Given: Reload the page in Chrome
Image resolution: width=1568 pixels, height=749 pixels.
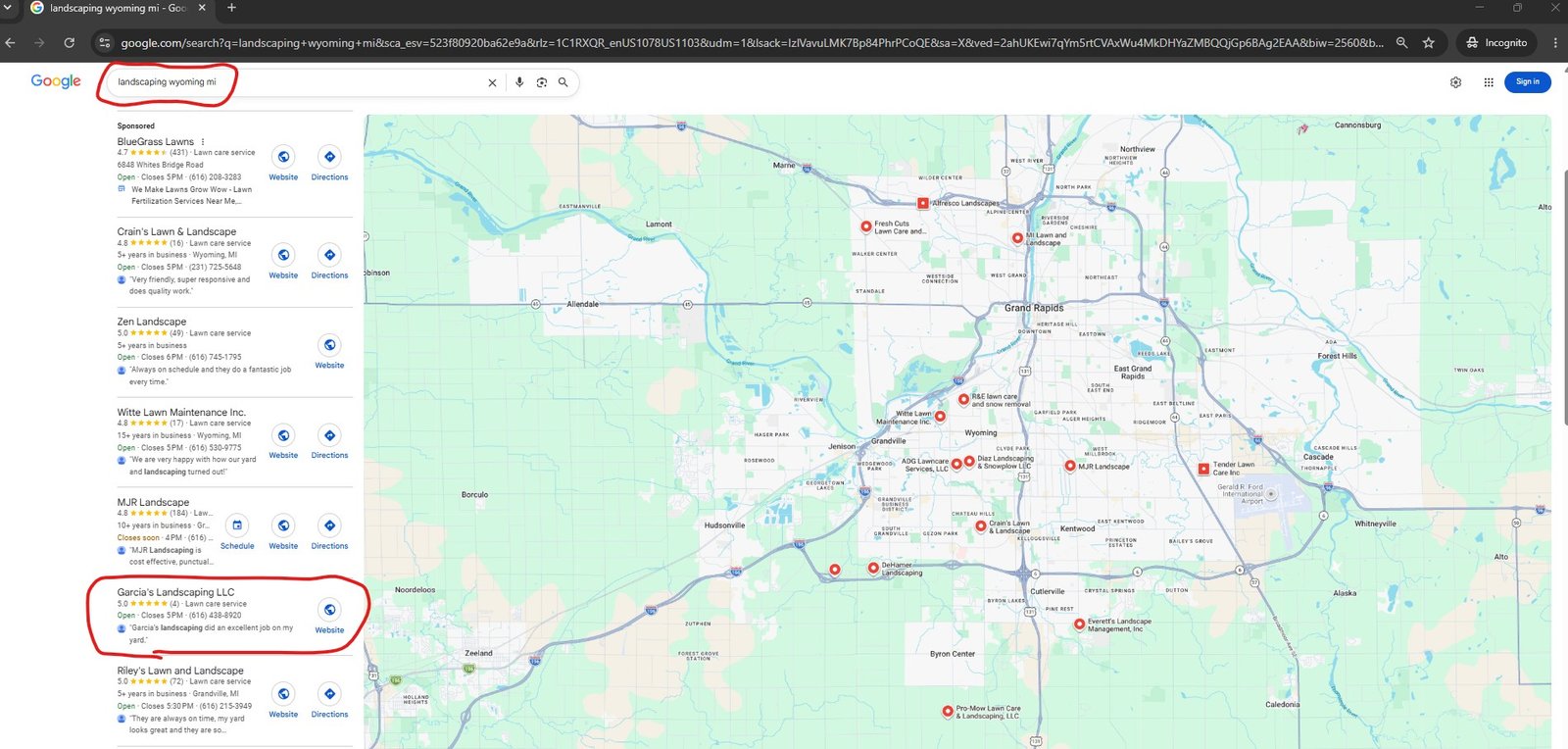Looking at the screenshot, I should point(69,42).
